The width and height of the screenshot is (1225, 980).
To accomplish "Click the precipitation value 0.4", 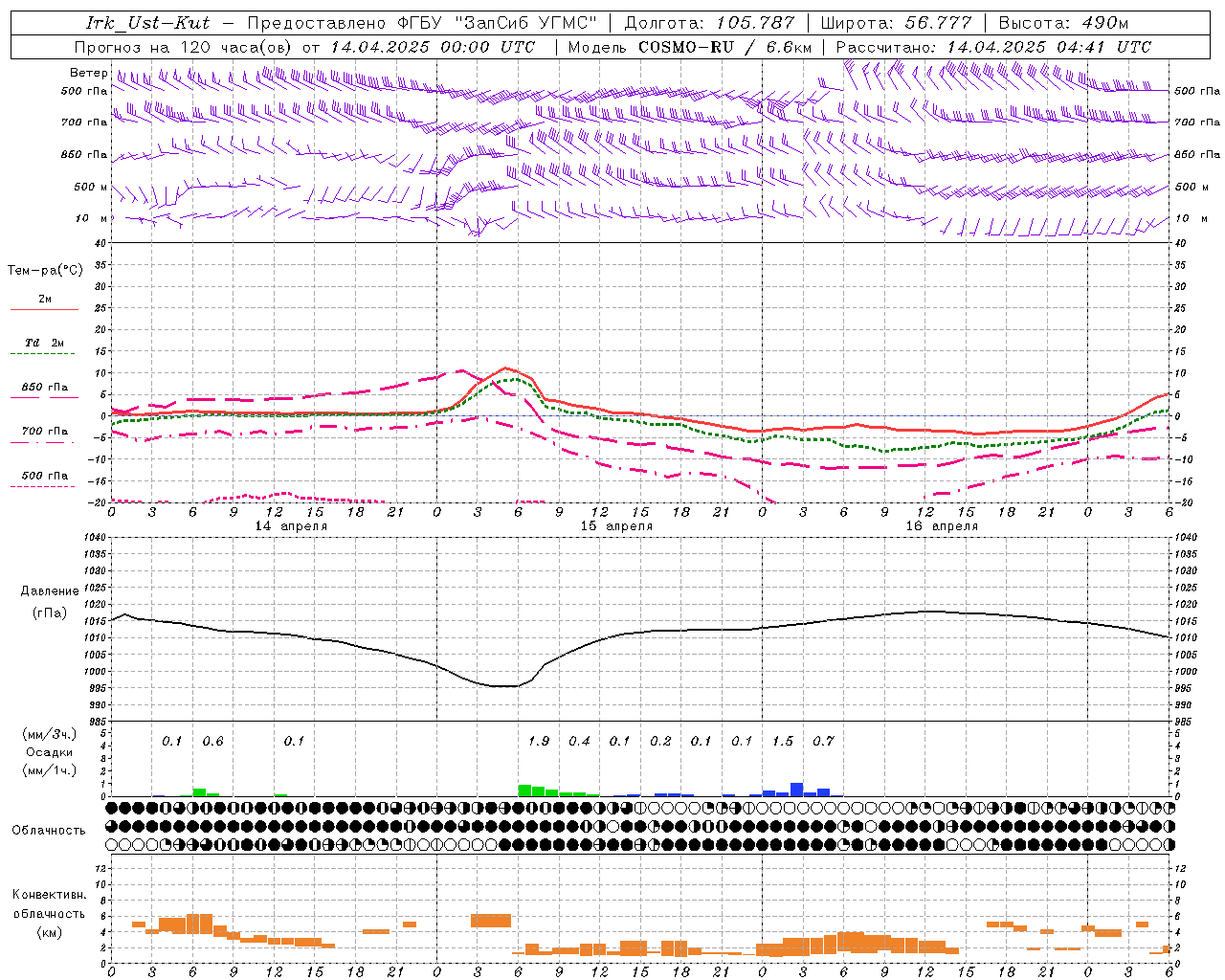I will point(579,741).
